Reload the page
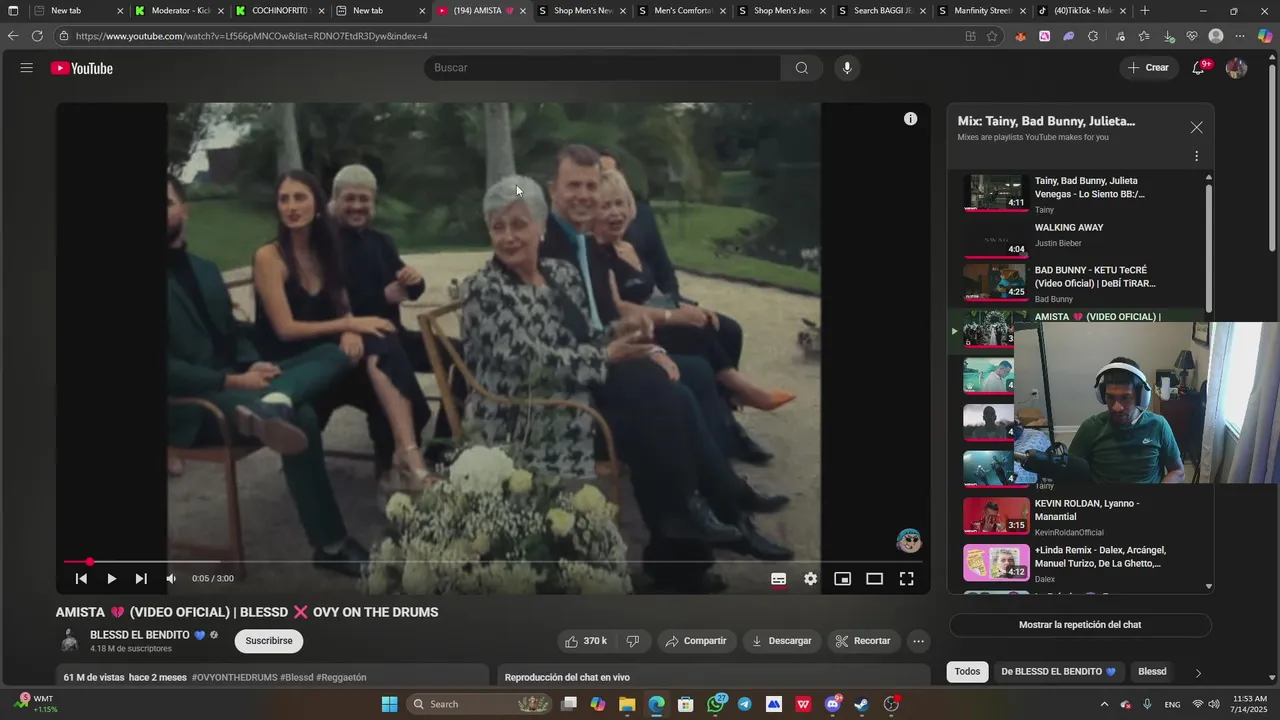 [37, 36]
